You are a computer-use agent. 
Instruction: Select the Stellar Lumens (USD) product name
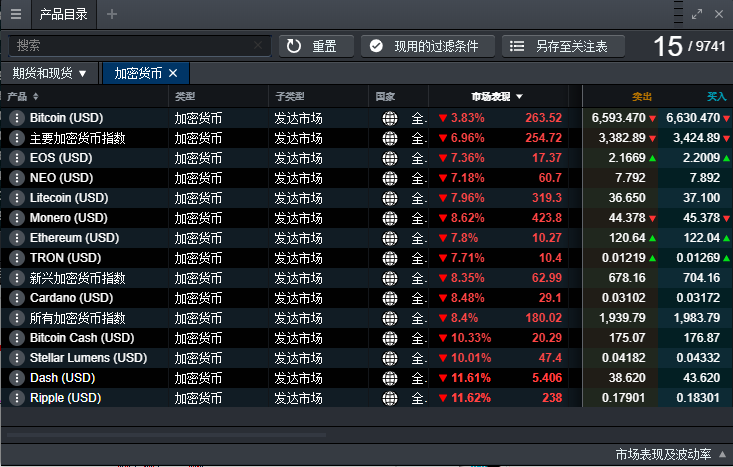tap(88, 358)
